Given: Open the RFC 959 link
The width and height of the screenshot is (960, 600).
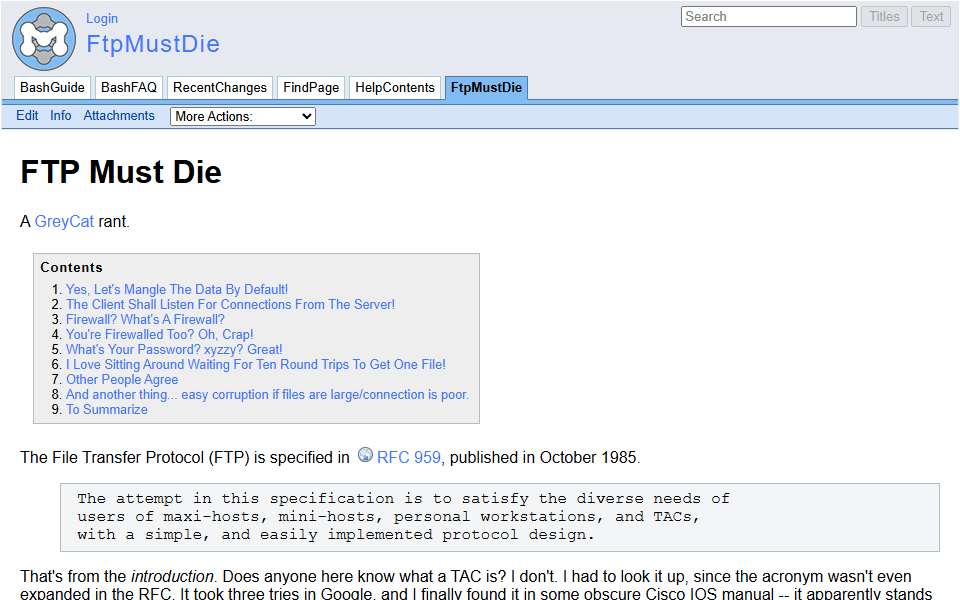Looking at the screenshot, I should [x=408, y=457].
